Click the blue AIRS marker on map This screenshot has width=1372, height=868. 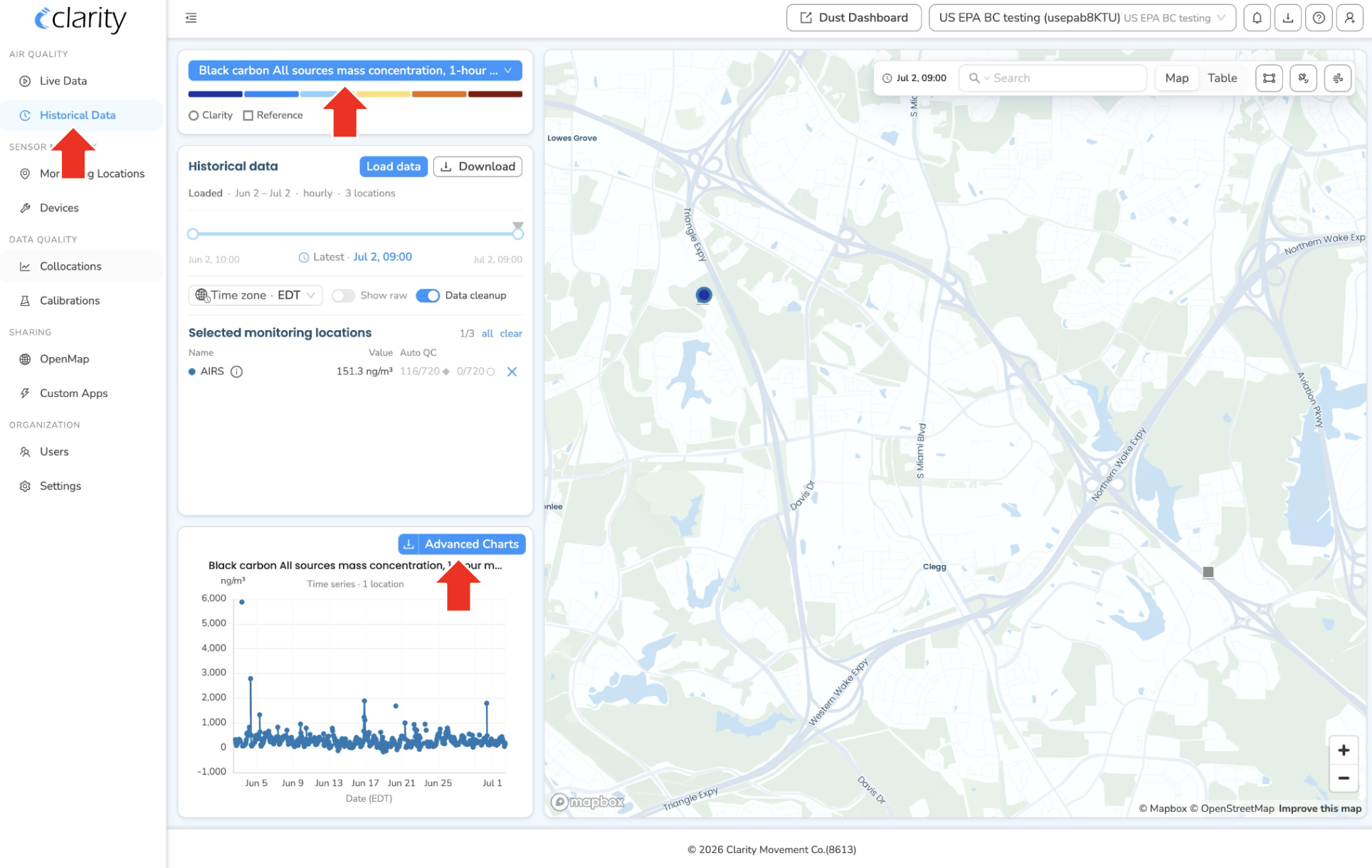pyautogui.click(x=704, y=295)
